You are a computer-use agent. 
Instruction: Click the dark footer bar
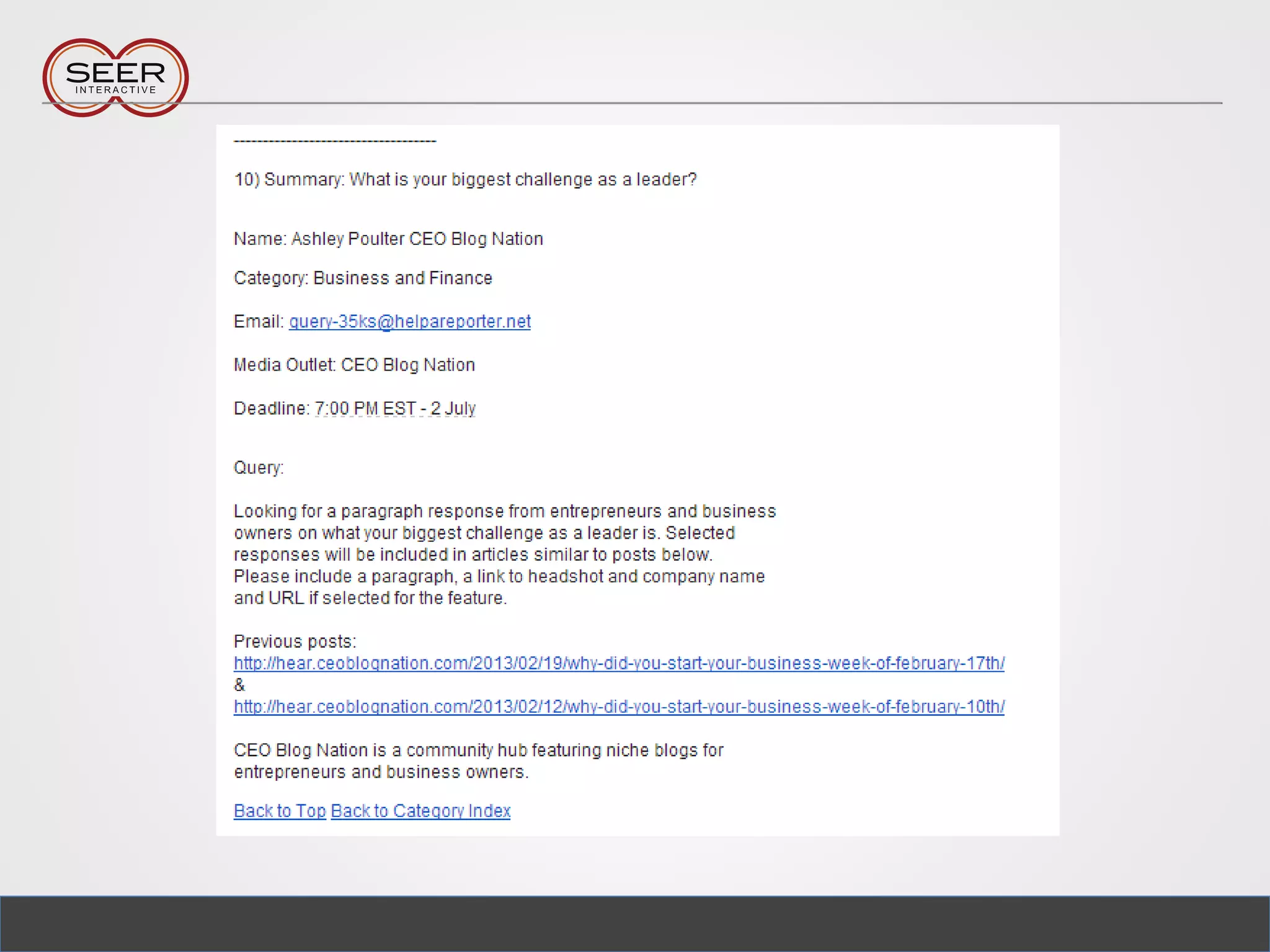[635, 923]
